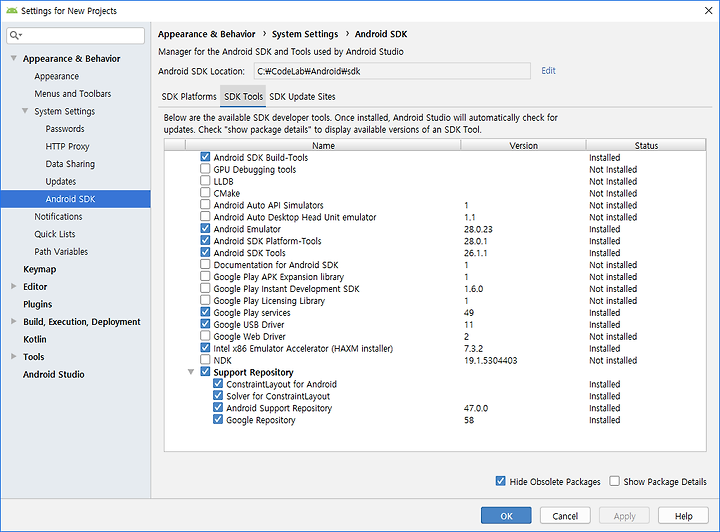
Task: Open Path Variables settings
Action: tap(61, 252)
